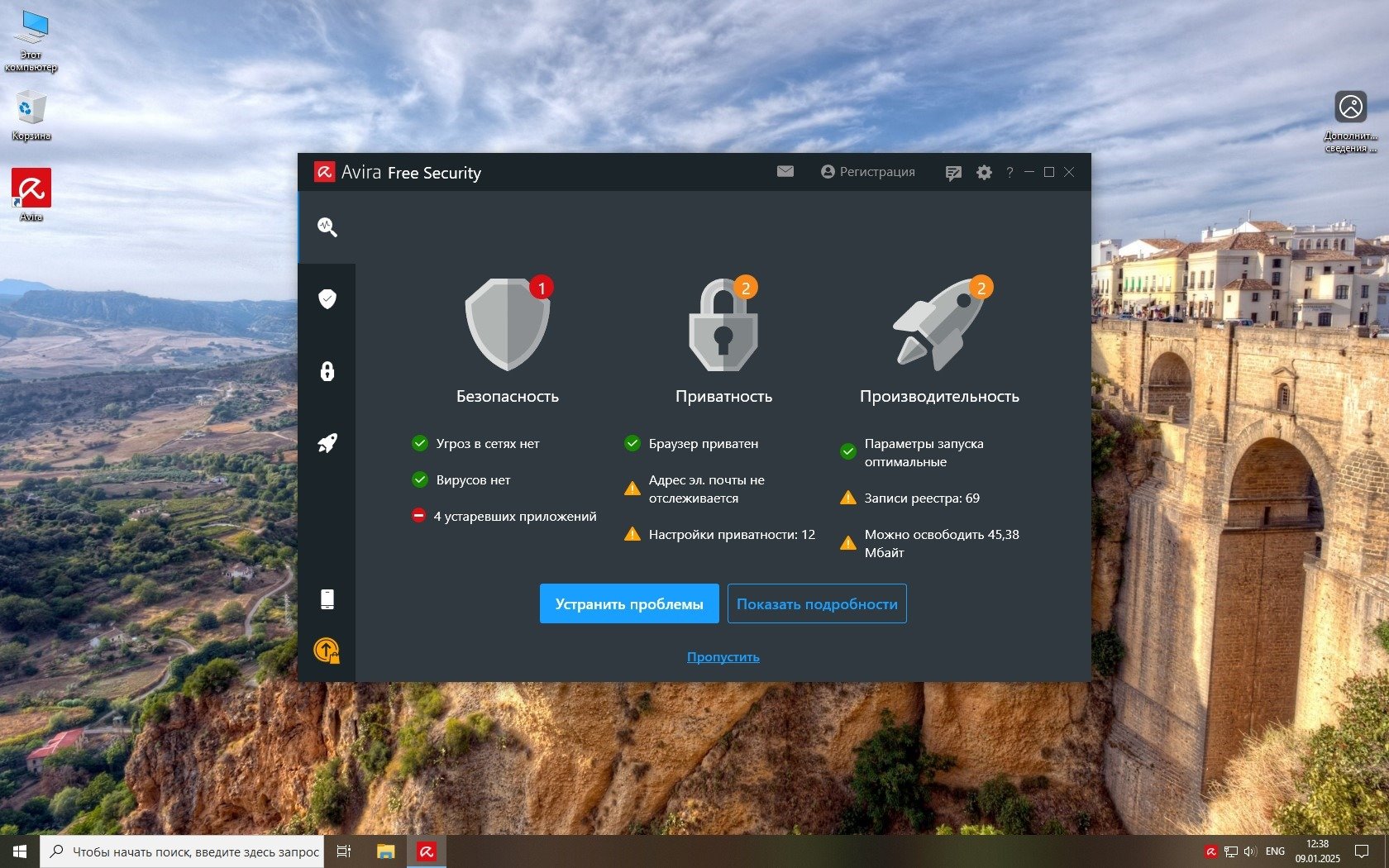
Task: Open the Privacy lock sidebar section
Action: tap(327, 370)
